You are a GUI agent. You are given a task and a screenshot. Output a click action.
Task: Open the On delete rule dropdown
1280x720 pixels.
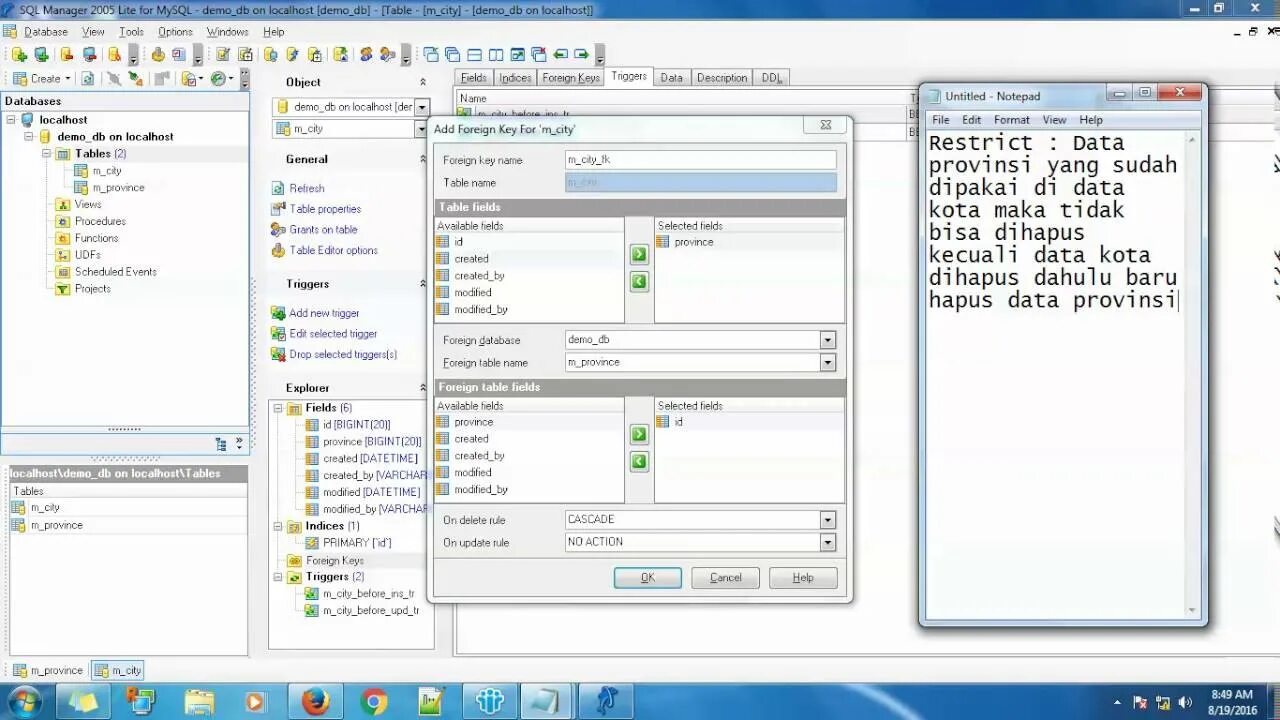827,520
